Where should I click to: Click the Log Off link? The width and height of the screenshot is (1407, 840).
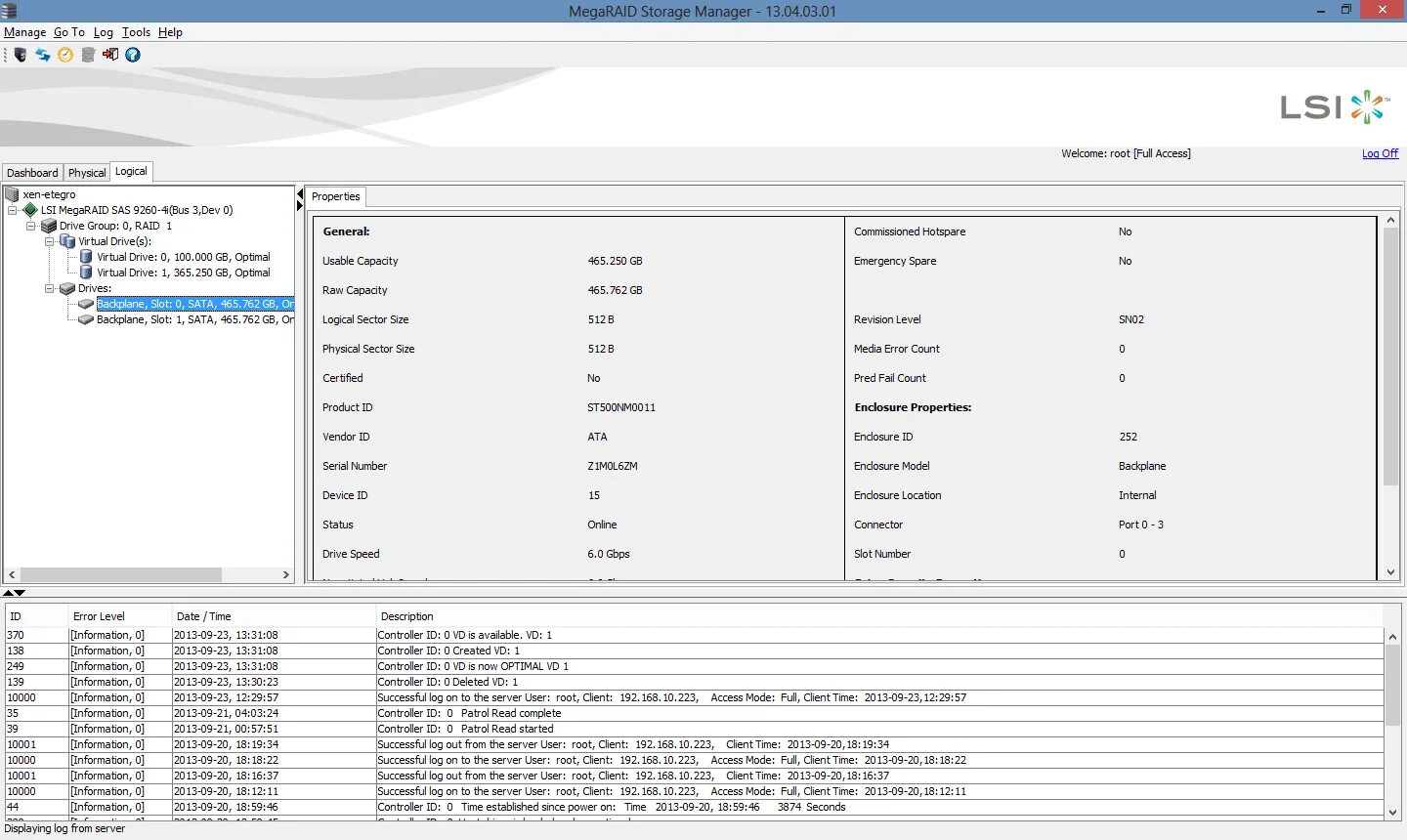[1380, 153]
